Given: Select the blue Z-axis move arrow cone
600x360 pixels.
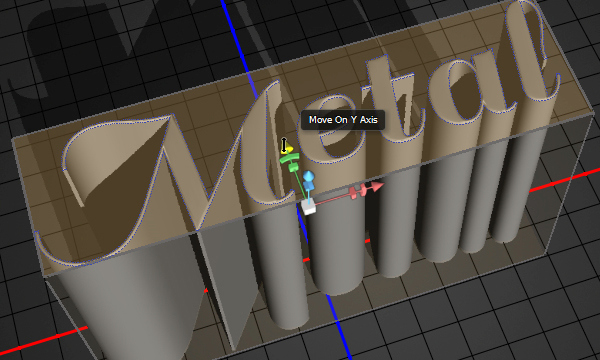Looking at the screenshot, I should pos(309,177).
